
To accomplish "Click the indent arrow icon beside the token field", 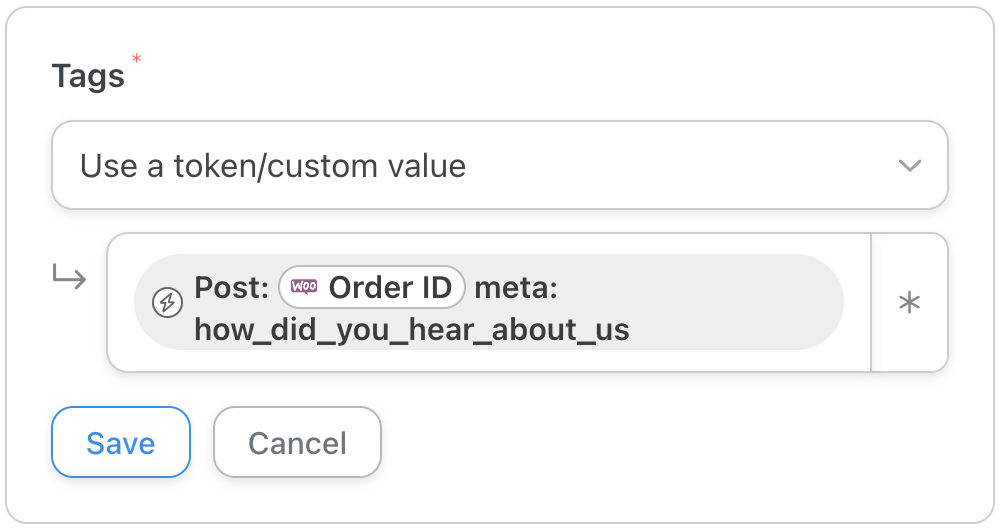I will [70, 278].
